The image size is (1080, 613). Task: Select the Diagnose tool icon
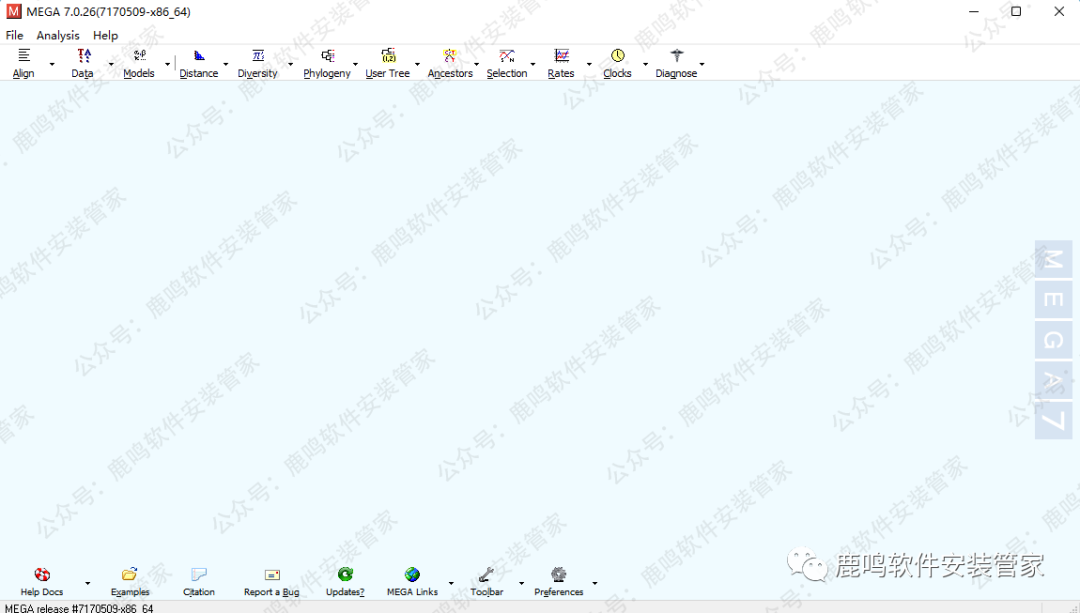click(676, 62)
